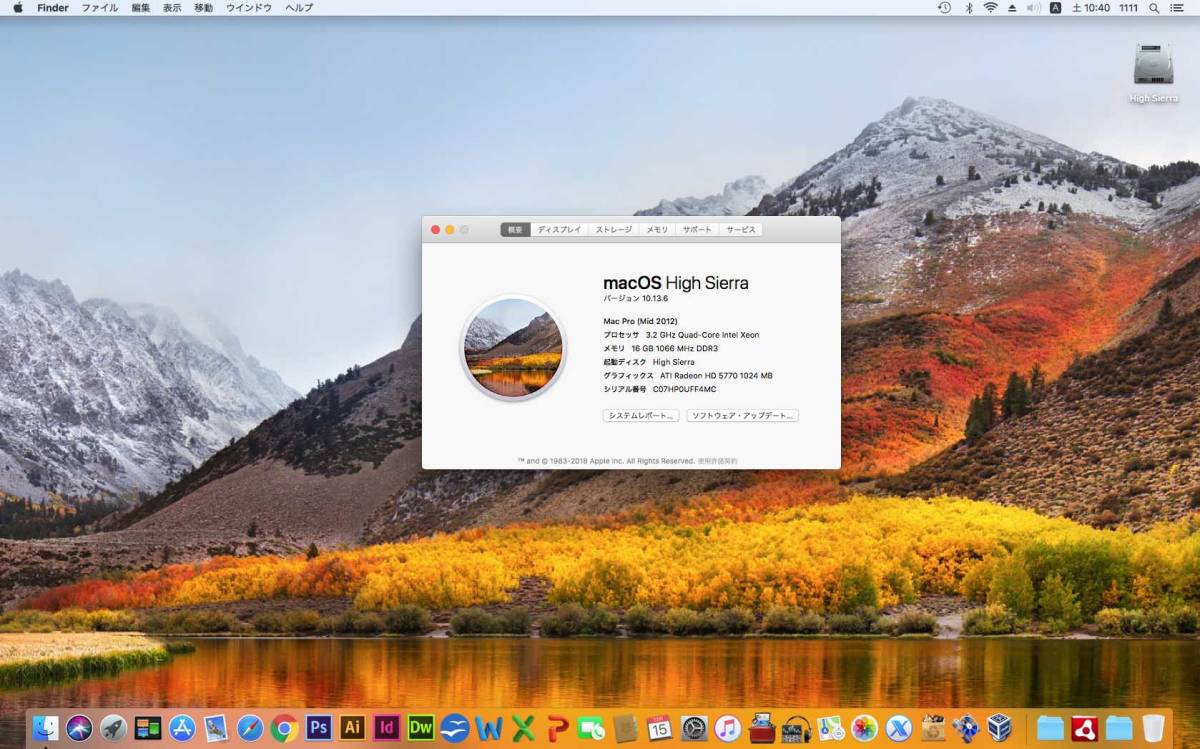
Task: Select serial number C07HP0UFF4MC text
Action: pyautogui.click(x=685, y=389)
